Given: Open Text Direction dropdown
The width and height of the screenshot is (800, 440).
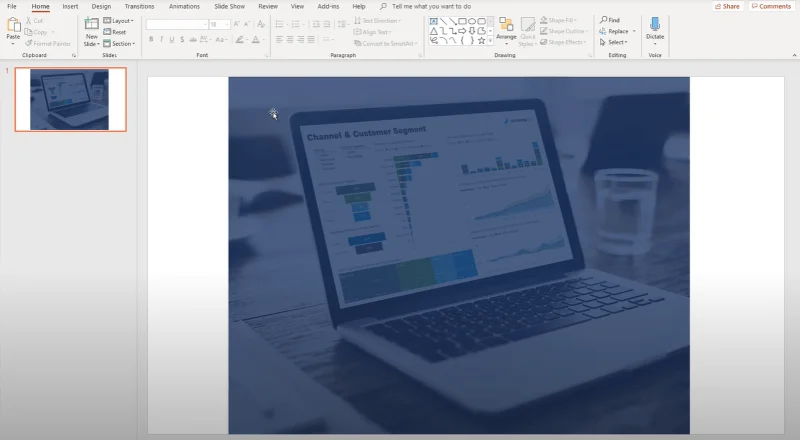Looking at the screenshot, I should [378, 20].
